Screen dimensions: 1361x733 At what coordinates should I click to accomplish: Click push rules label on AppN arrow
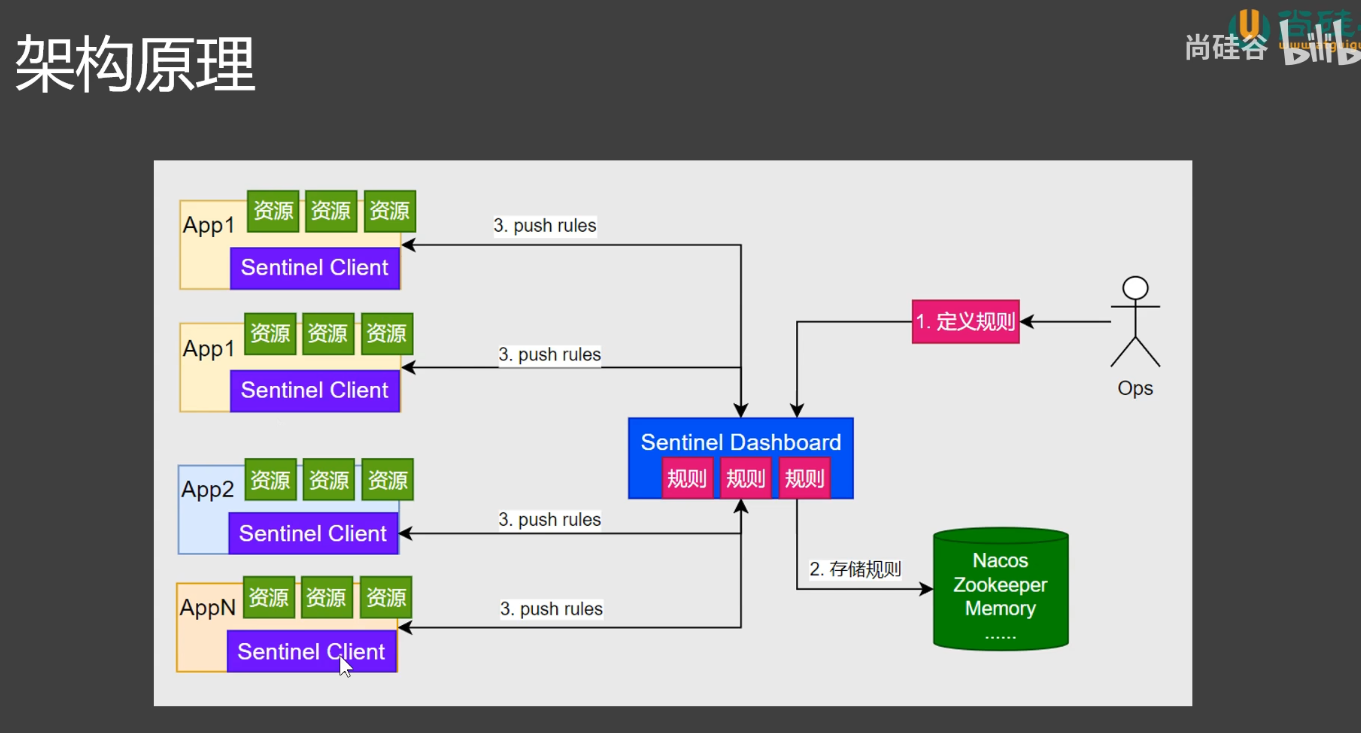coord(551,609)
